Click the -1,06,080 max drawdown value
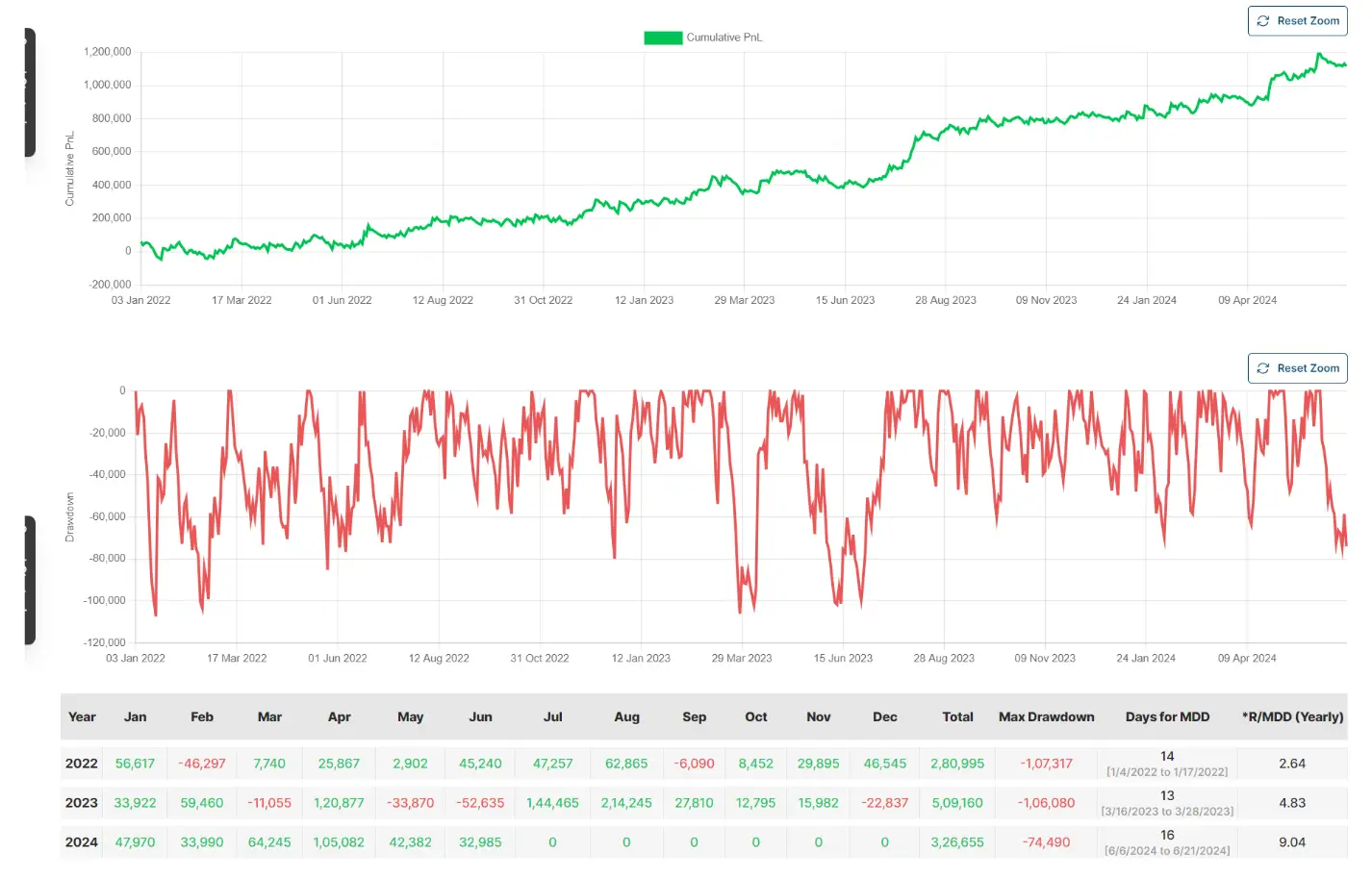 pyautogui.click(x=1046, y=803)
